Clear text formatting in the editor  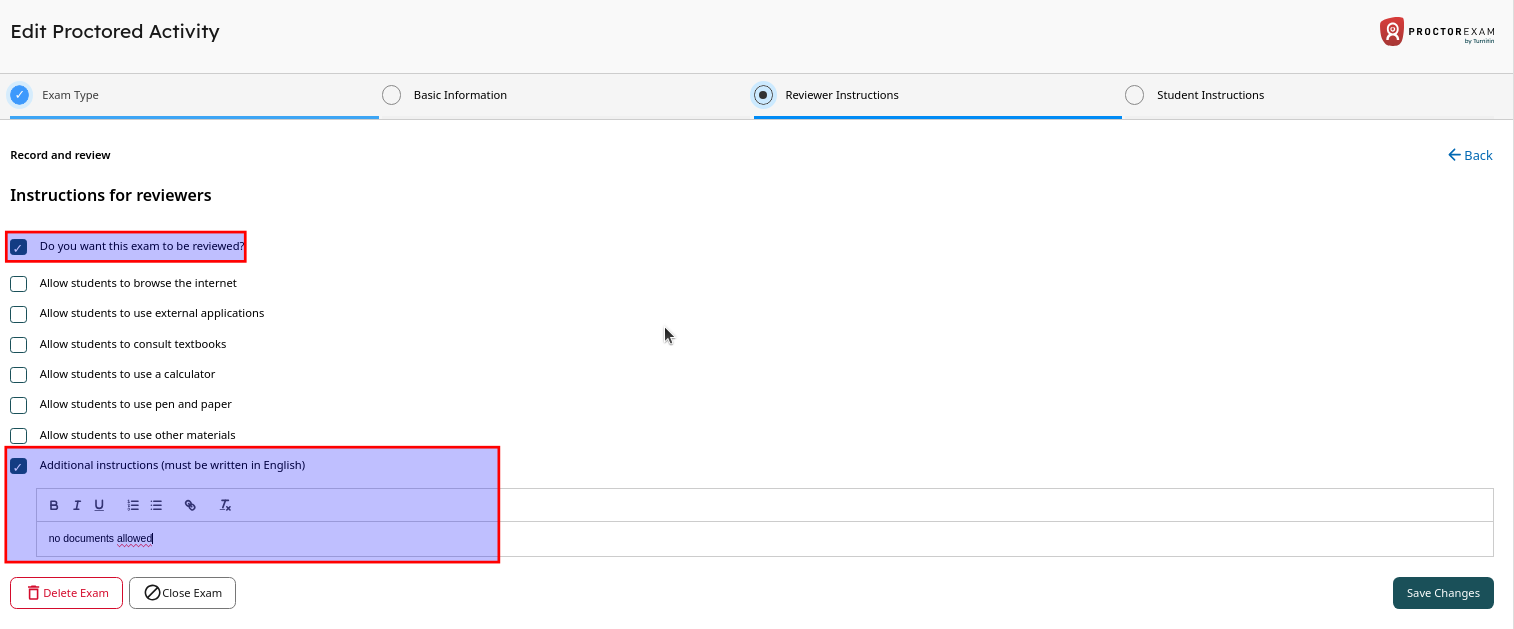click(226, 505)
